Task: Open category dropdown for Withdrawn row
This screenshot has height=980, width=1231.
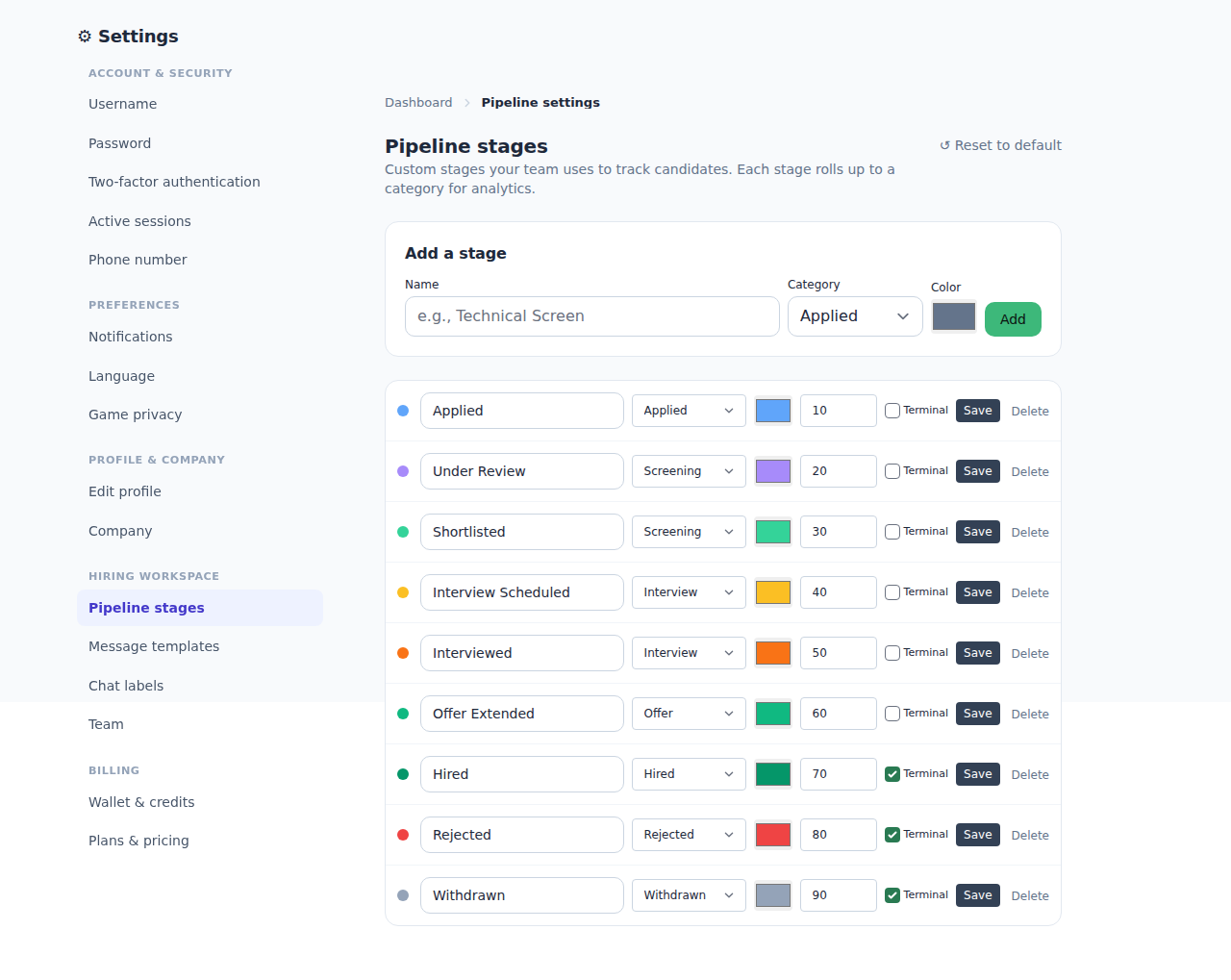Action: pyautogui.click(x=689, y=895)
